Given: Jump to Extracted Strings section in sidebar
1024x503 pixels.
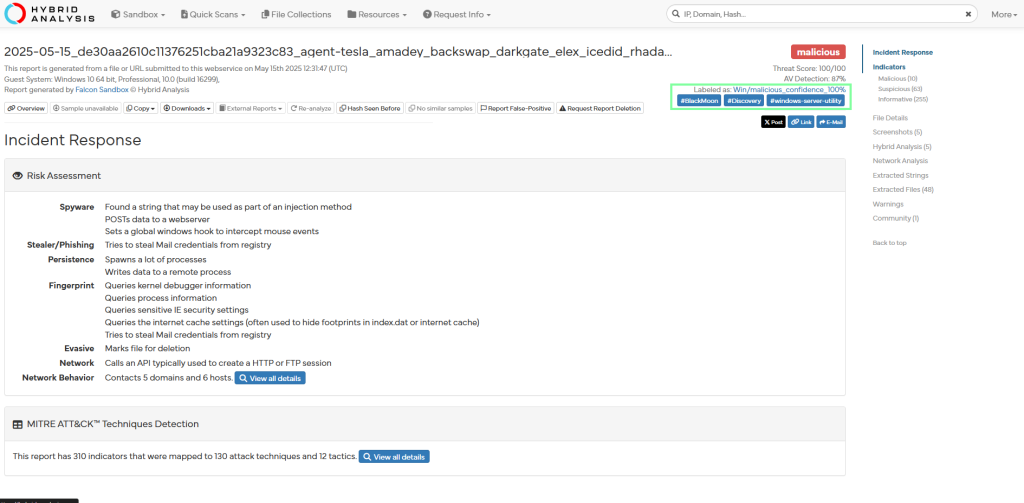Looking at the screenshot, I should click(901, 175).
